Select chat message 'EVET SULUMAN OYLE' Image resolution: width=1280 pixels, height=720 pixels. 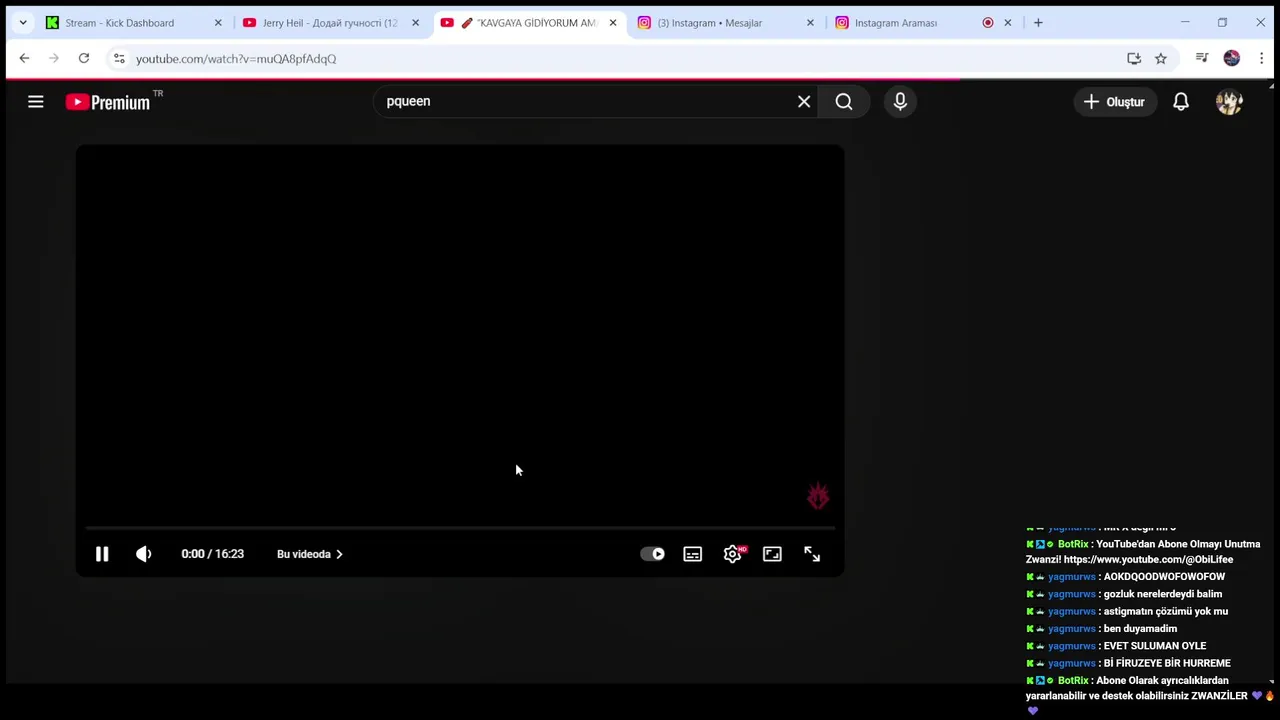click(1155, 646)
